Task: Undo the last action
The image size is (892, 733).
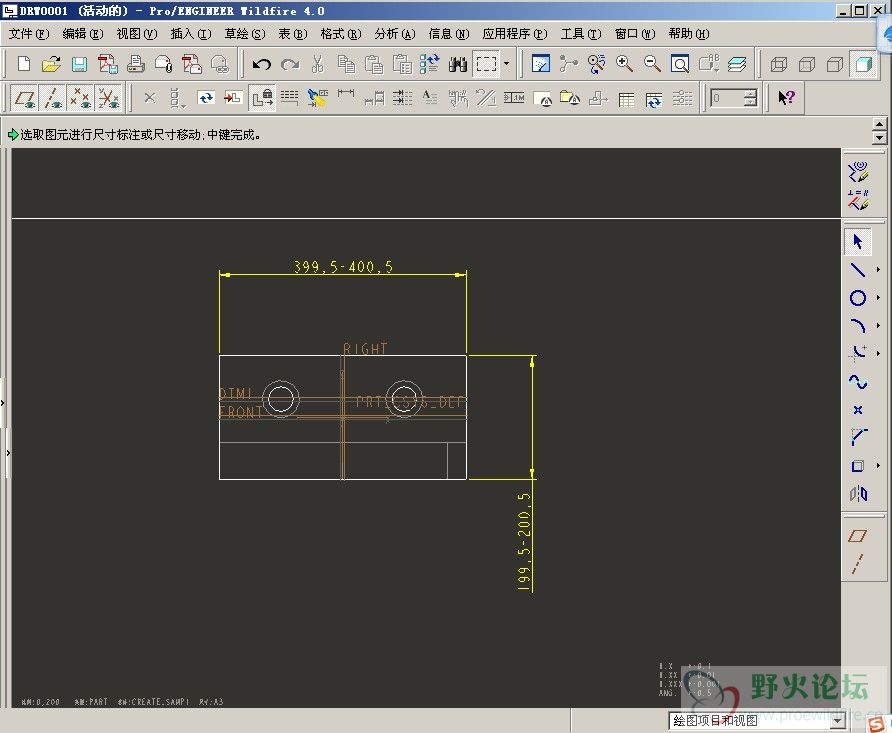Action: pos(262,64)
